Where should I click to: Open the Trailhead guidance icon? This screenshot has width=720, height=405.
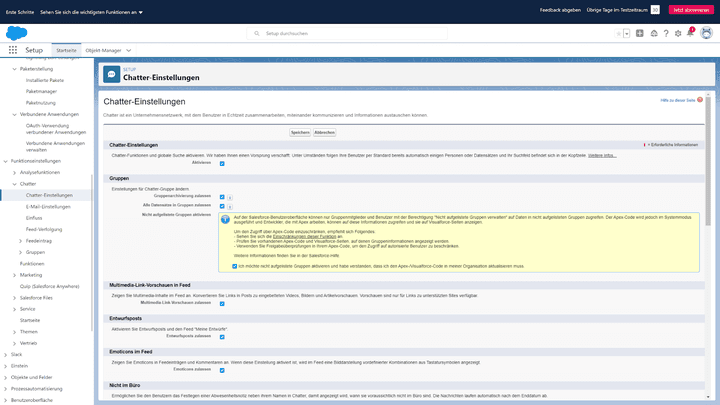653,33
